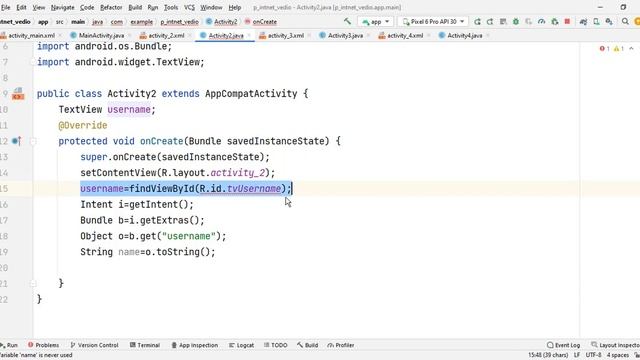Switch to the Activity4.java tab
The width and height of the screenshot is (640, 360).
pos(464,36)
